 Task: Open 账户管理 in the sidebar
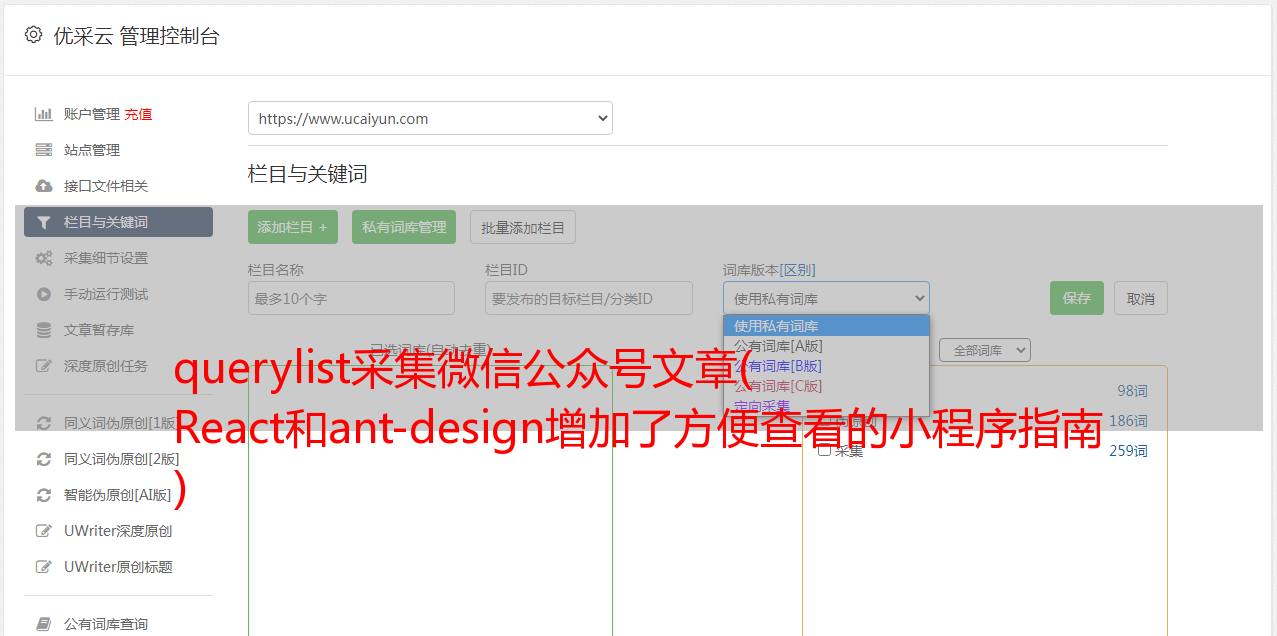[92, 114]
